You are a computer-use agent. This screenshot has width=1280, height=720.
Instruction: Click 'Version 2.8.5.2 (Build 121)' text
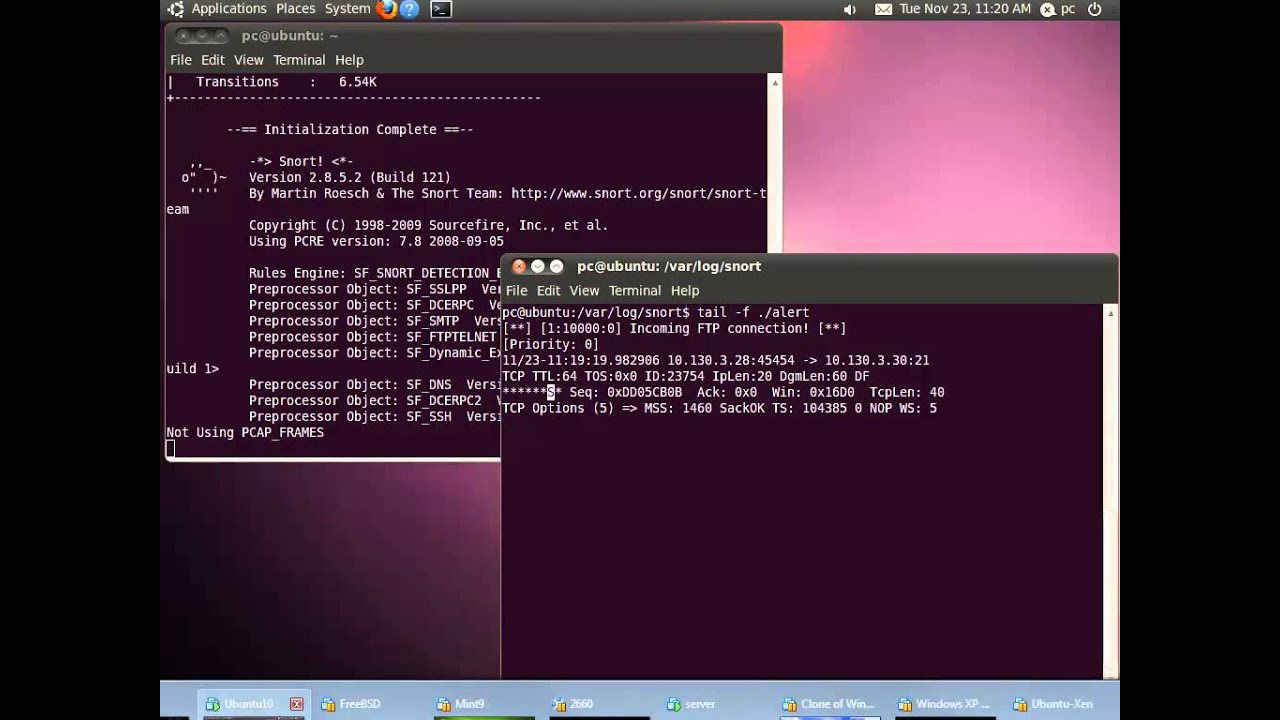[x=350, y=178]
